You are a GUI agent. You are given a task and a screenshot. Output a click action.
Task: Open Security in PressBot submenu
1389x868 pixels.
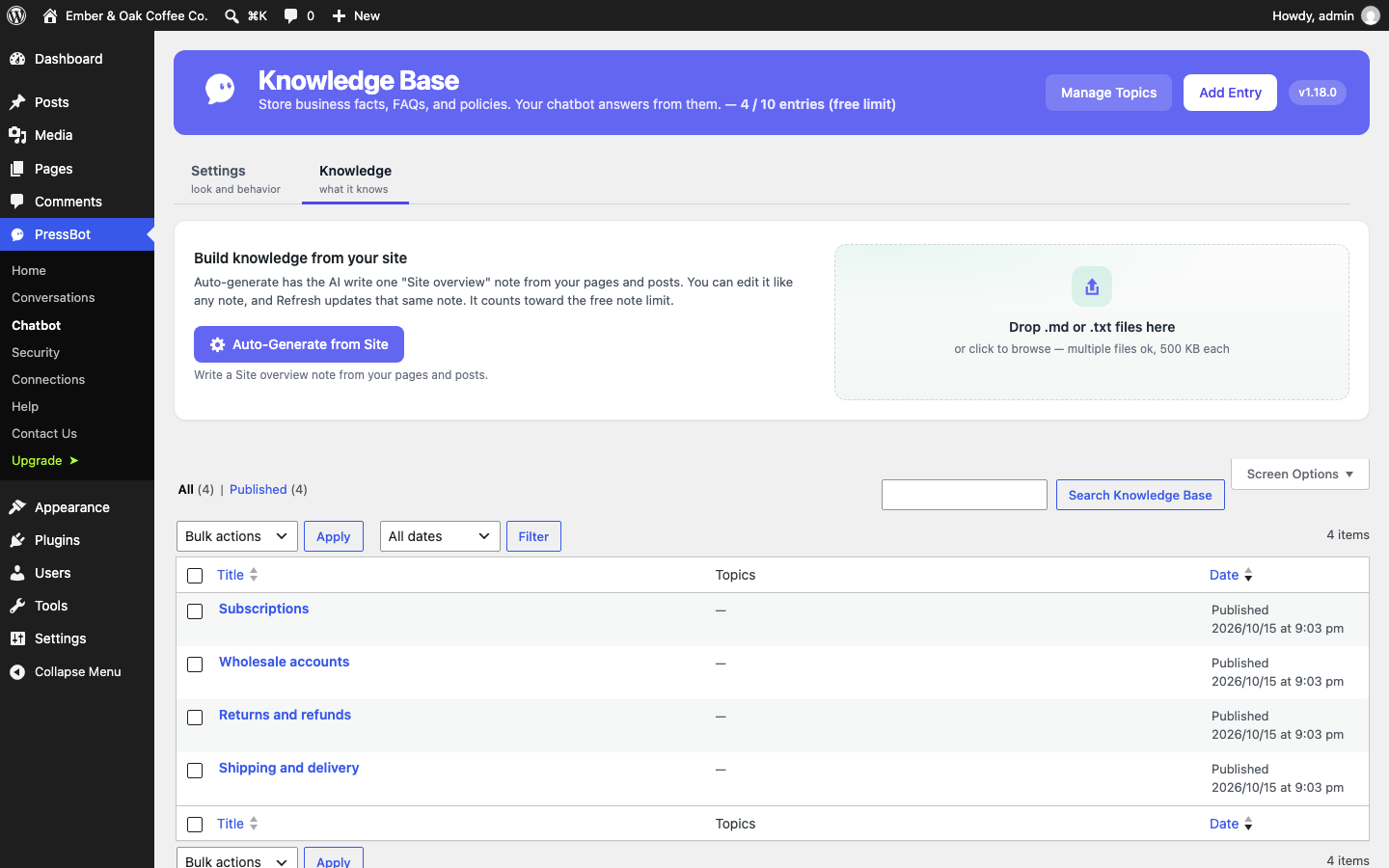click(x=36, y=353)
